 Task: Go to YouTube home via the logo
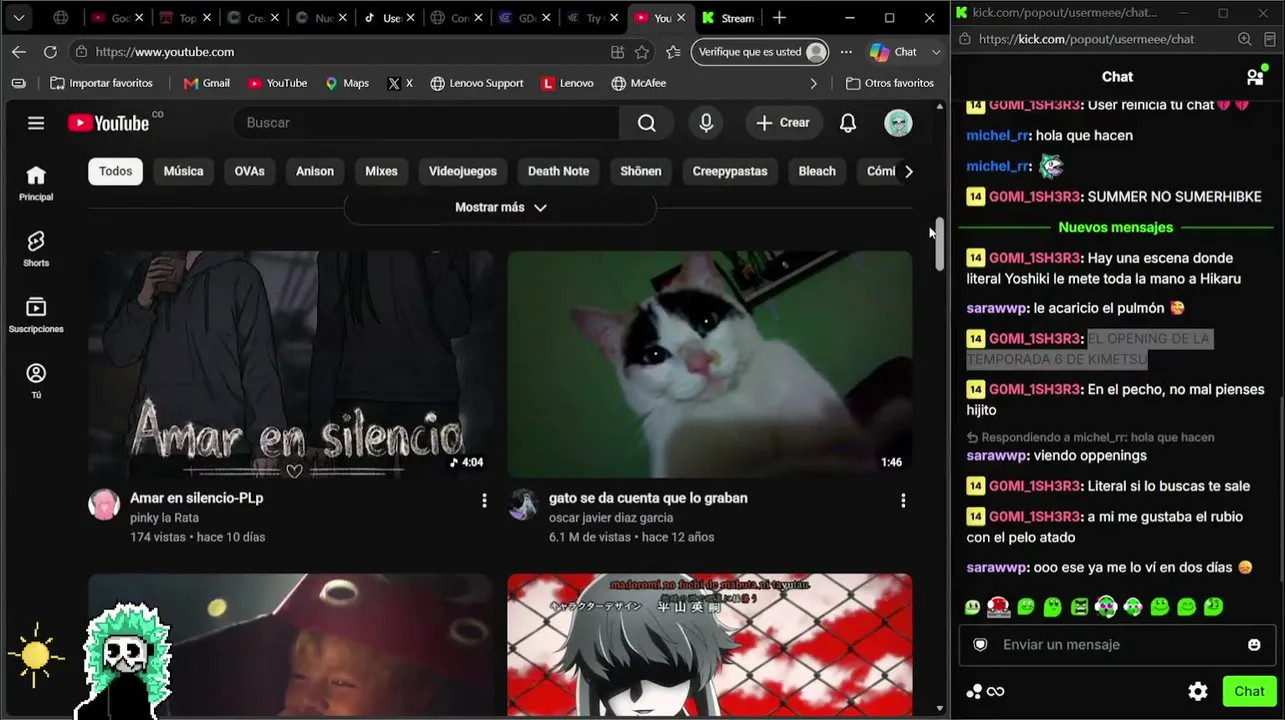coord(108,123)
